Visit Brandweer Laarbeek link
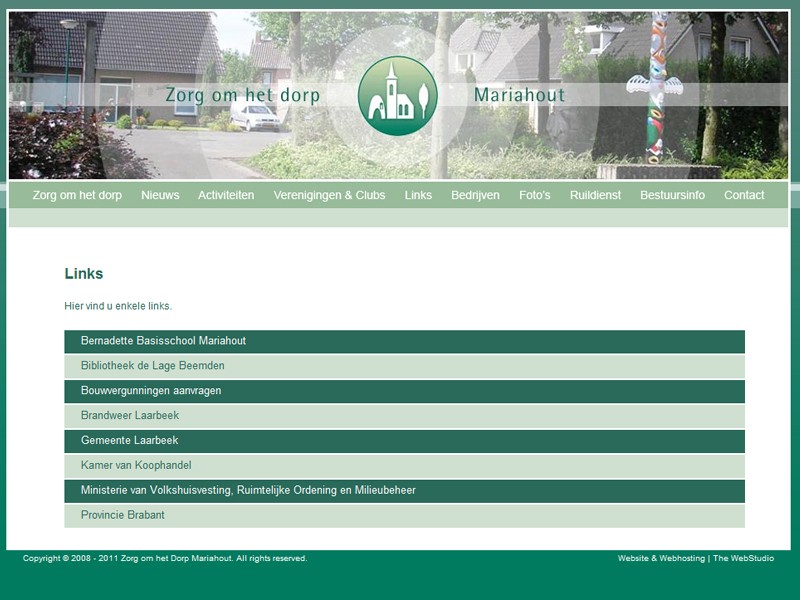Screen dimensions: 800x600 405,416
